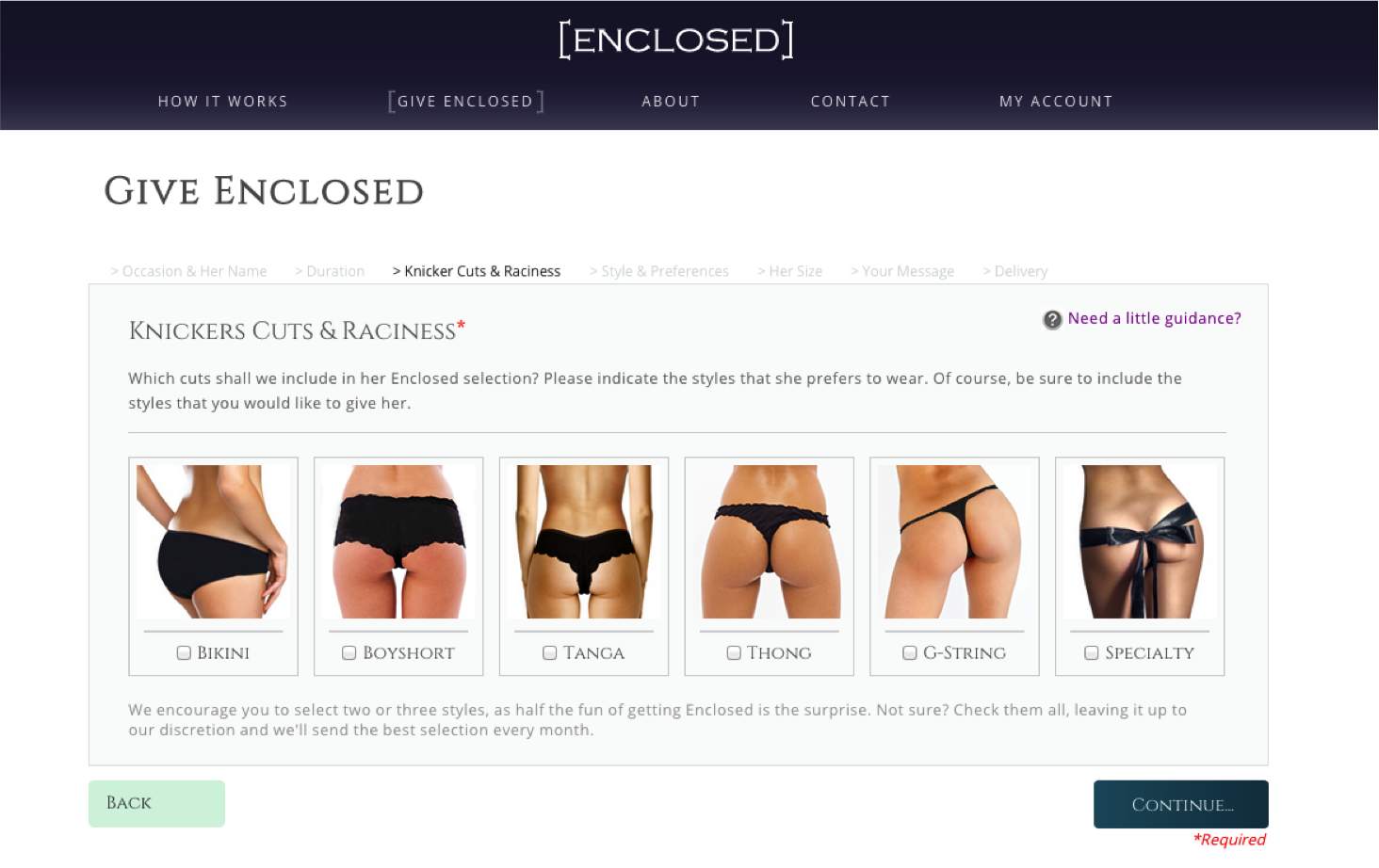Click the question mark guidance icon
This screenshot has width=1379, height=868.
[x=1052, y=320]
